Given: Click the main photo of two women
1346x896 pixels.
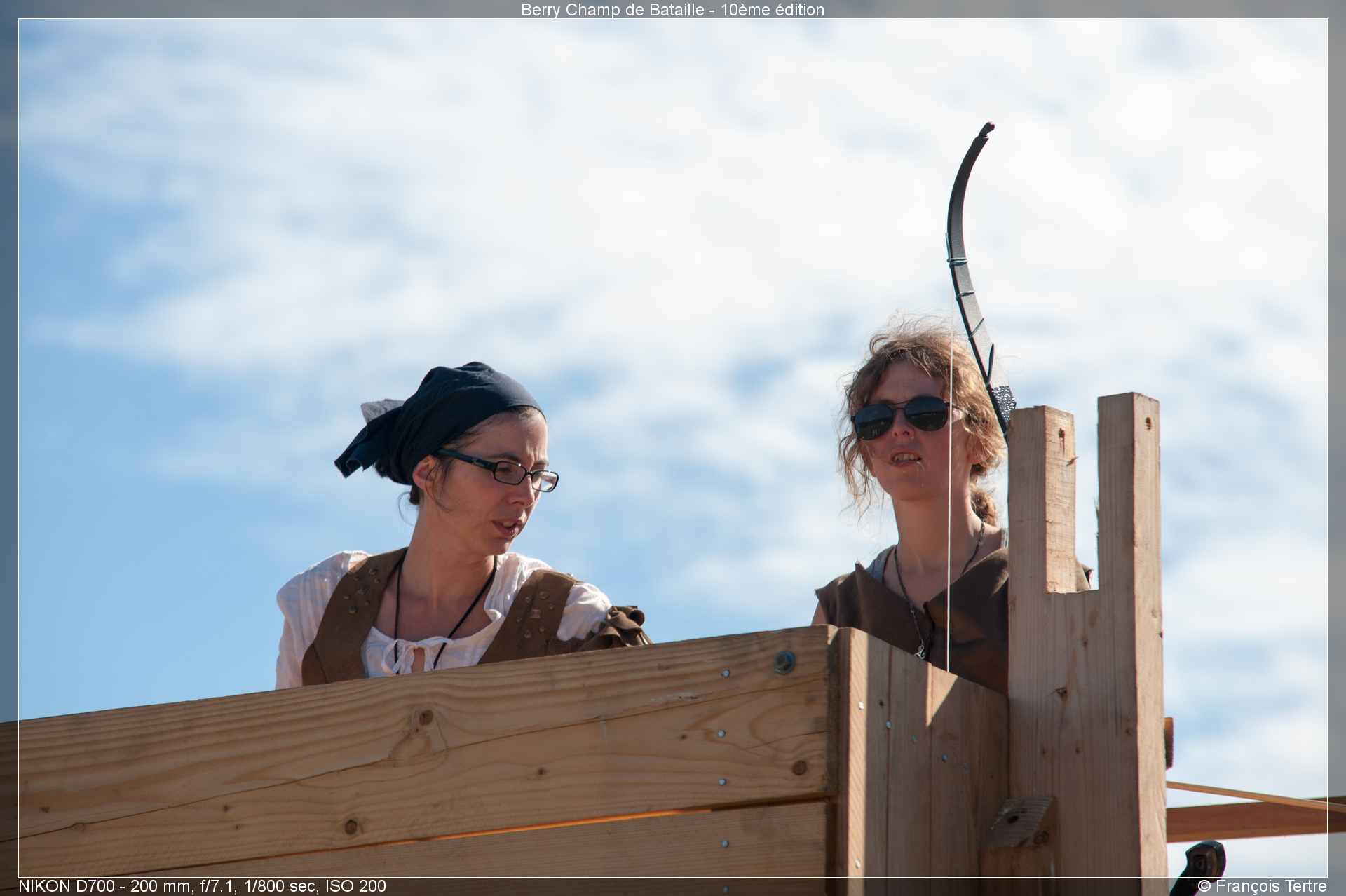Looking at the screenshot, I should pos(672,448).
